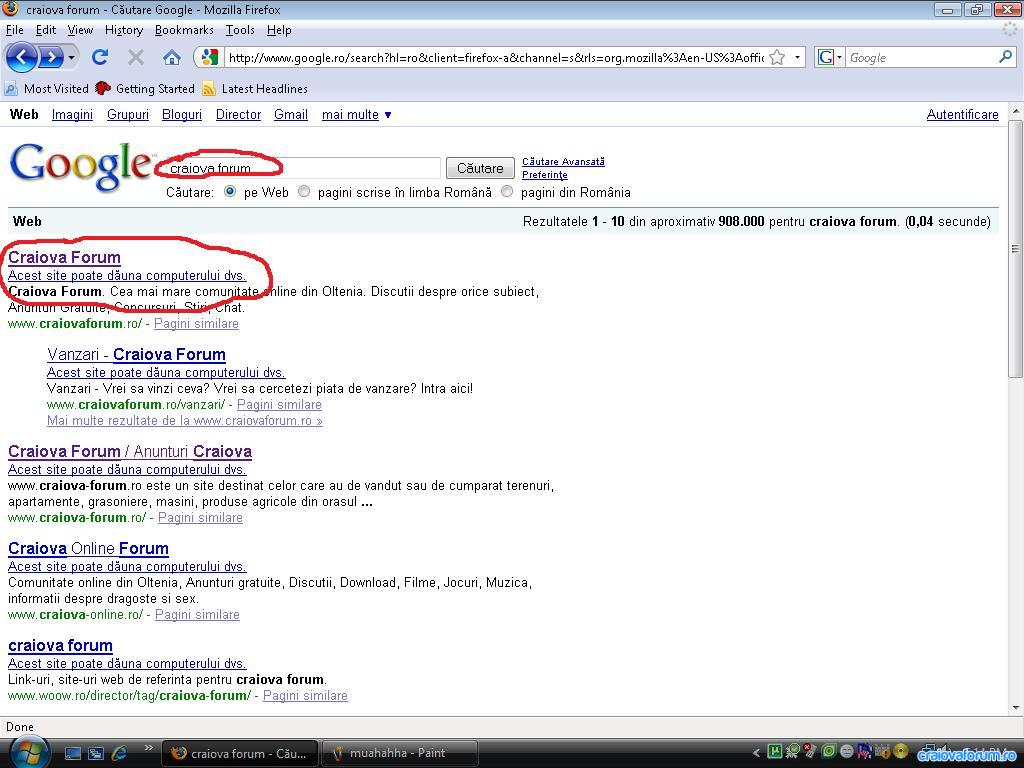1024x768 pixels.
Task: Open the search engine selector dropdown
Action: (x=830, y=57)
